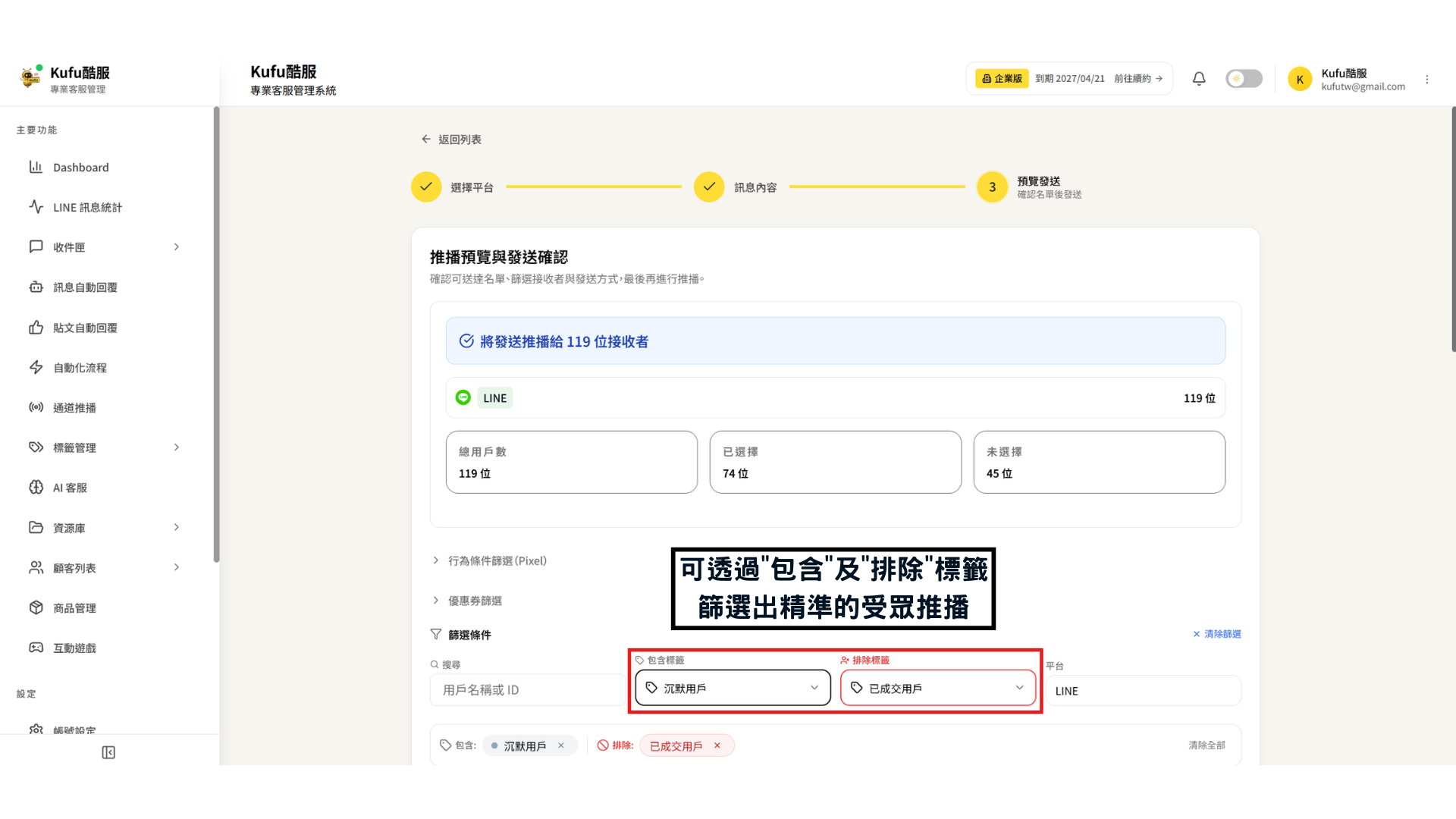The width and height of the screenshot is (1456, 819).
Task: Toggle the light/dark theme switch
Action: 1244,79
